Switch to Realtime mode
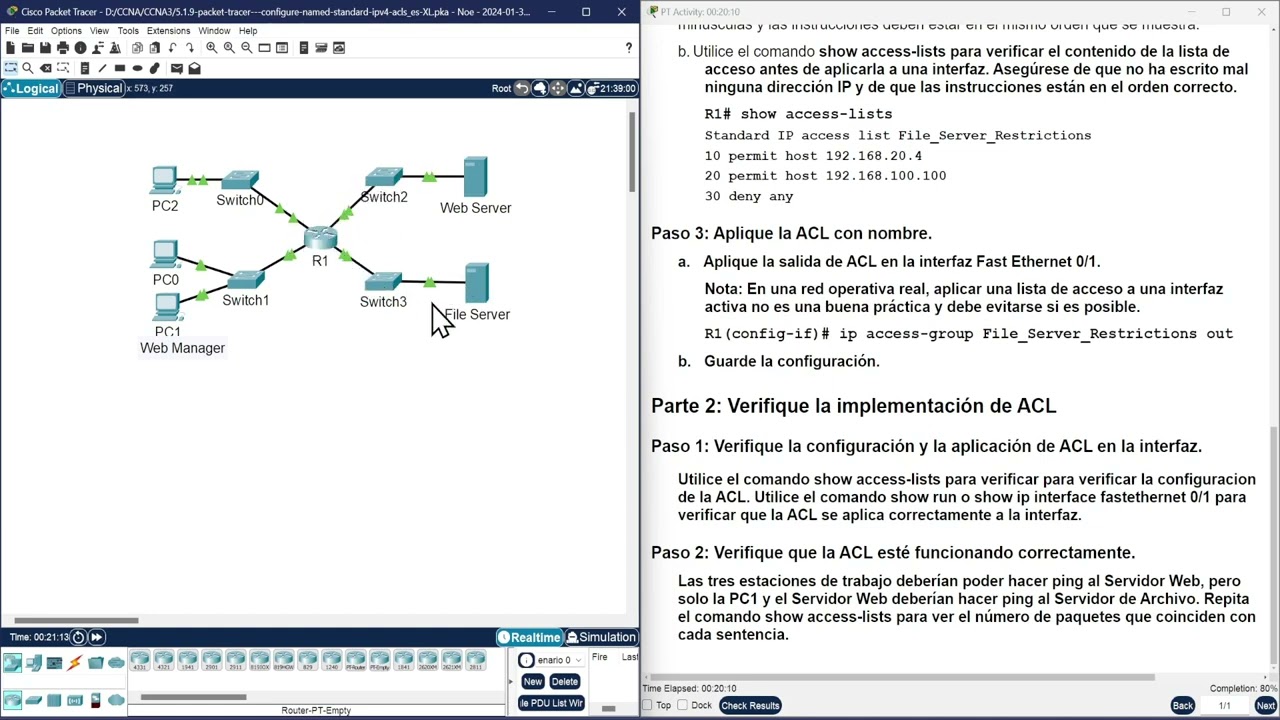Viewport: 1280px width, 720px height. tap(530, 637)
